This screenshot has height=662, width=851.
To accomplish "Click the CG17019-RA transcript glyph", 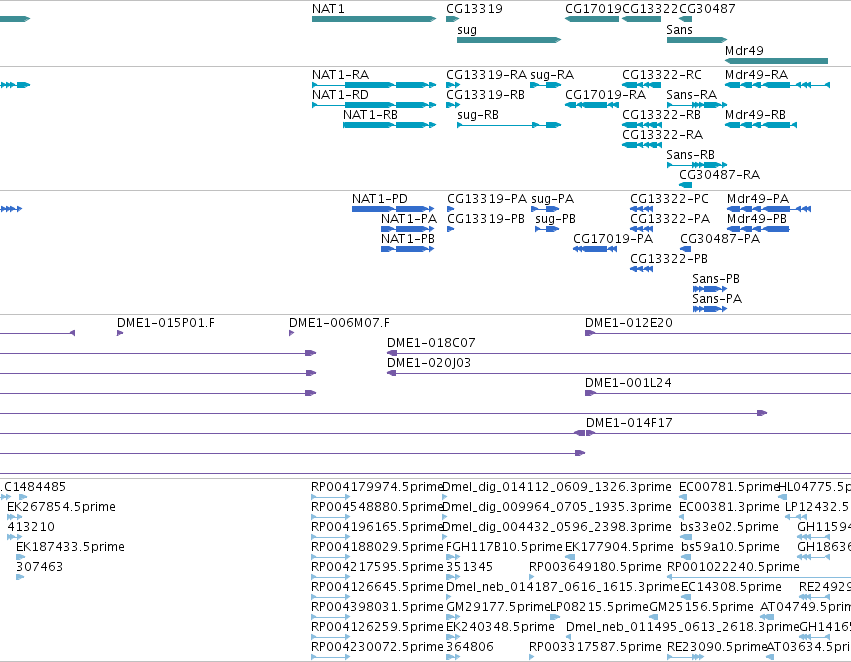I will tap(592, 105).
